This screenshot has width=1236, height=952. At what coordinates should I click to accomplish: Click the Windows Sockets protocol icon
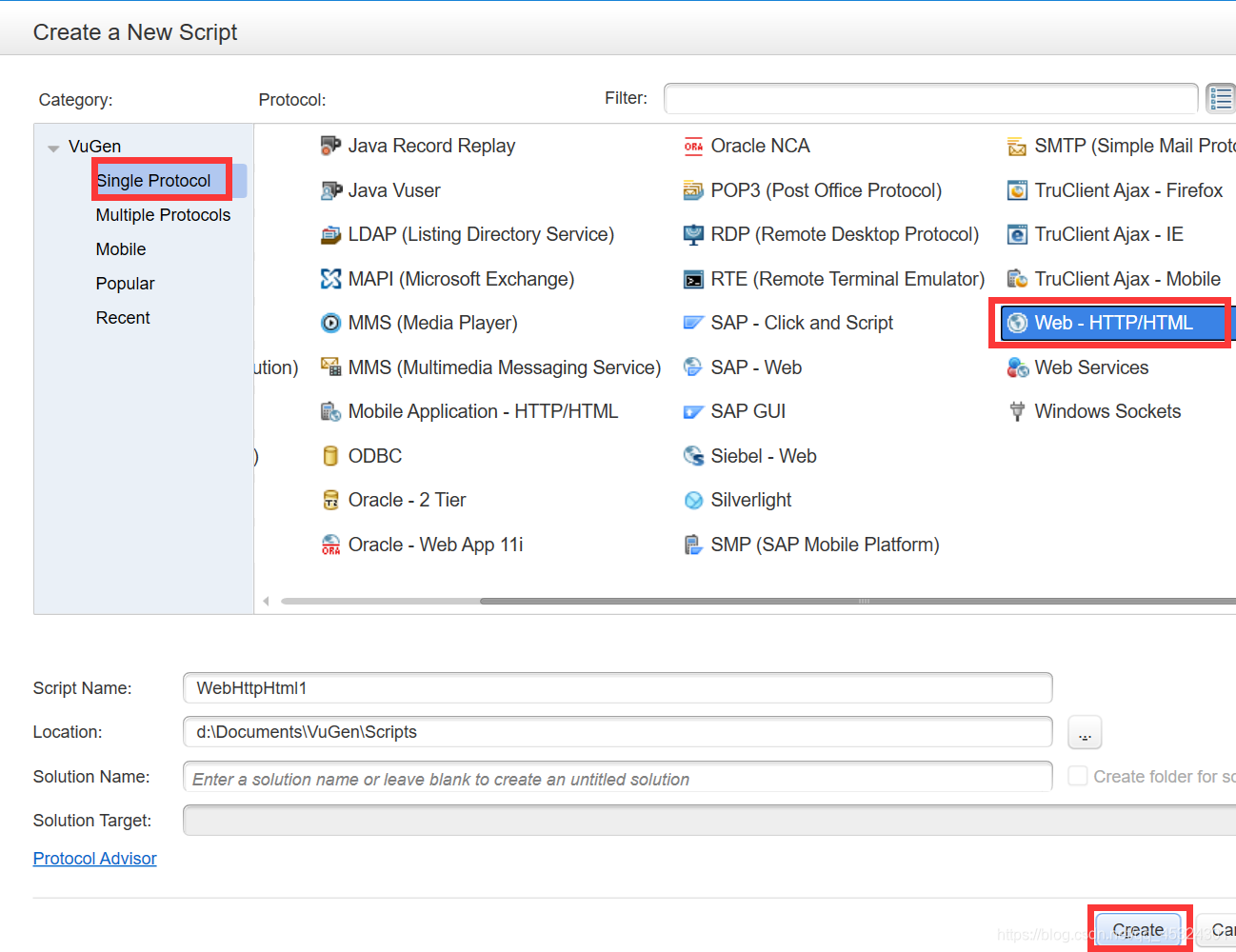click(1017, 411)
